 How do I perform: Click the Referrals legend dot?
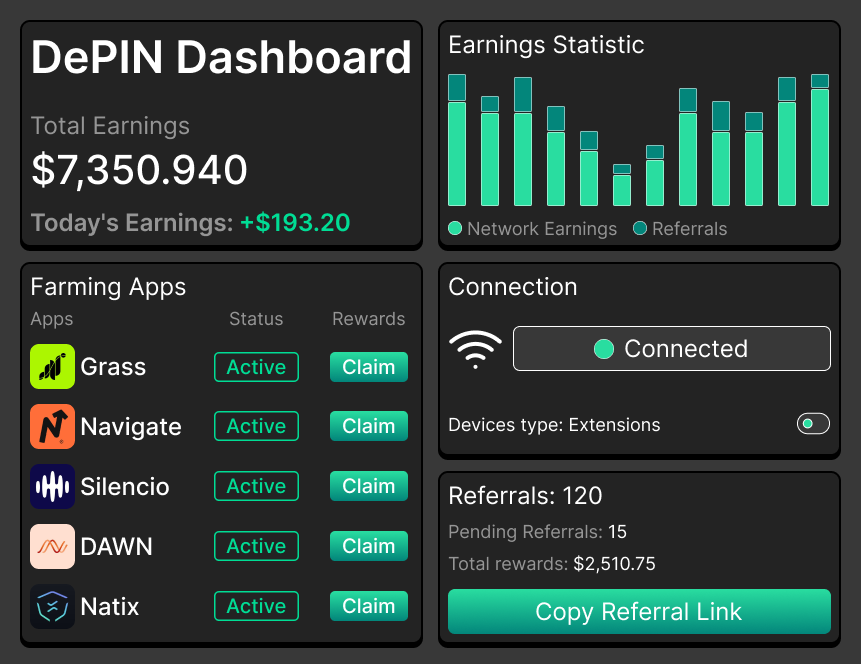pyautogui.click(x=640, y=229)
